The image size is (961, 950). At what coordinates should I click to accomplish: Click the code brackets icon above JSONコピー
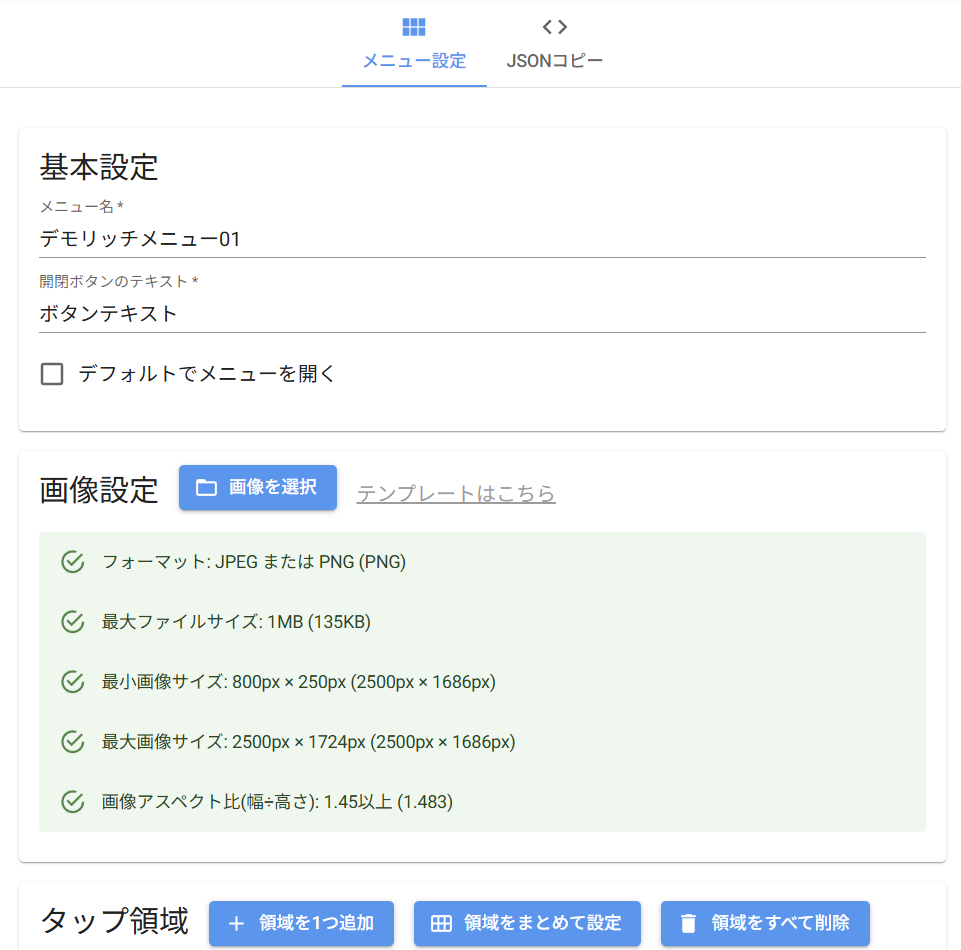(x=555, y=27)
